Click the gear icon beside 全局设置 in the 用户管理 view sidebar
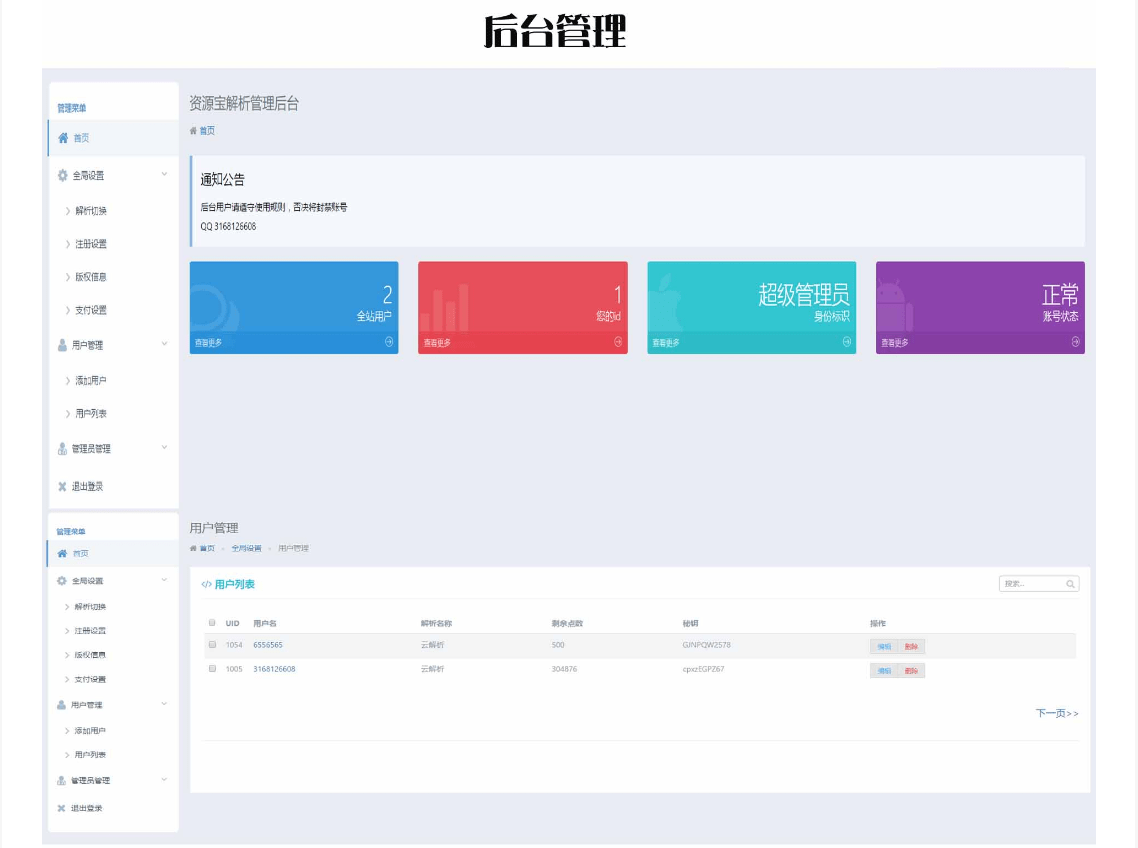This screenshot has height=848, width=1138. pos(62,581)
